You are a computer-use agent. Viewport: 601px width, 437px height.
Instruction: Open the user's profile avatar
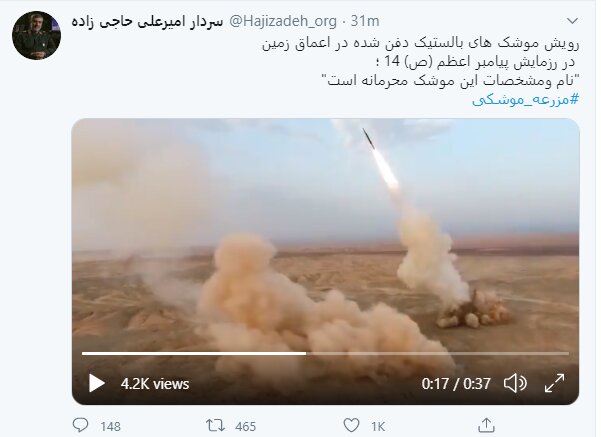coord(36,35)
